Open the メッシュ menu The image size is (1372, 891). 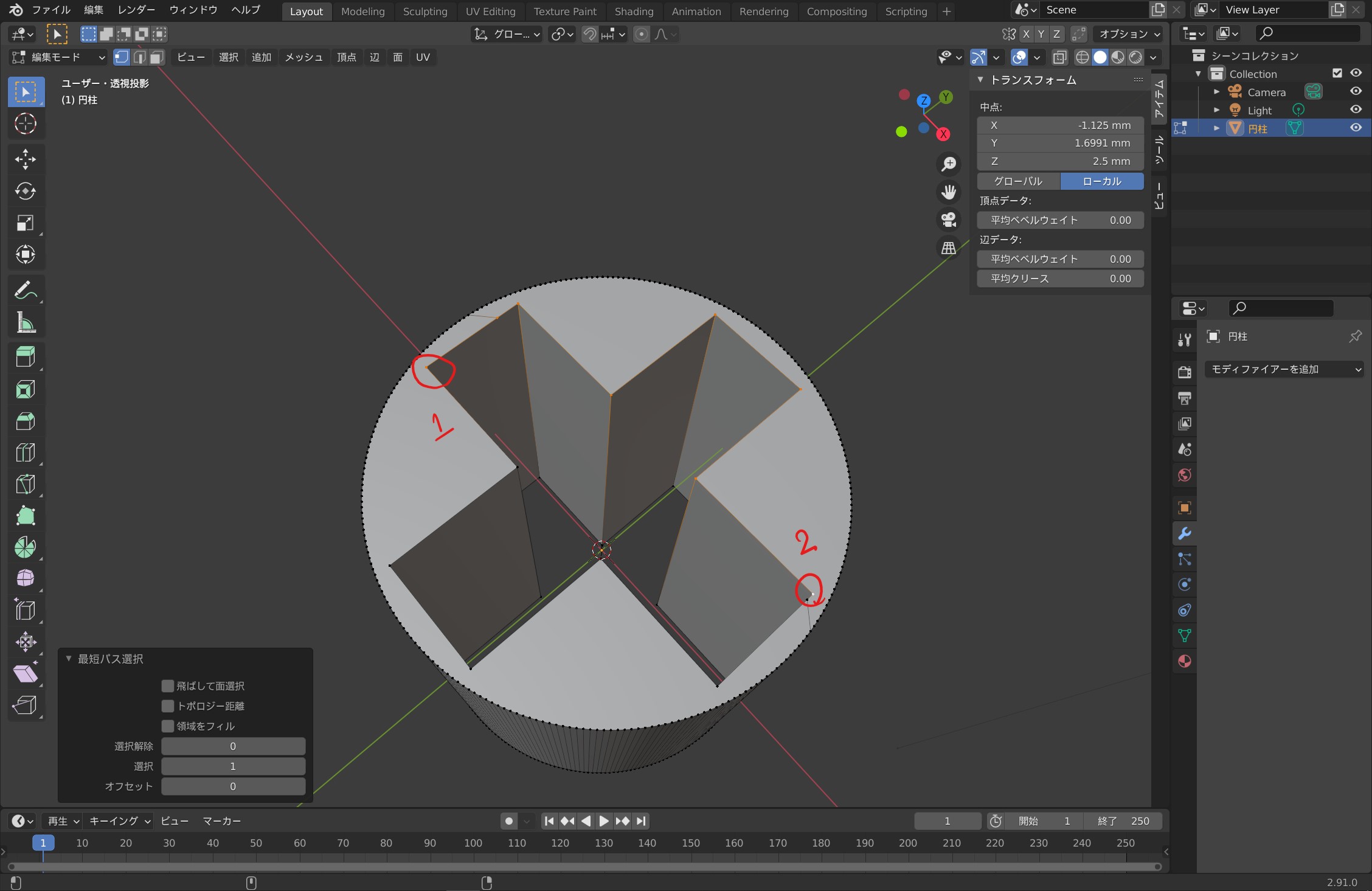pos(303,57)
